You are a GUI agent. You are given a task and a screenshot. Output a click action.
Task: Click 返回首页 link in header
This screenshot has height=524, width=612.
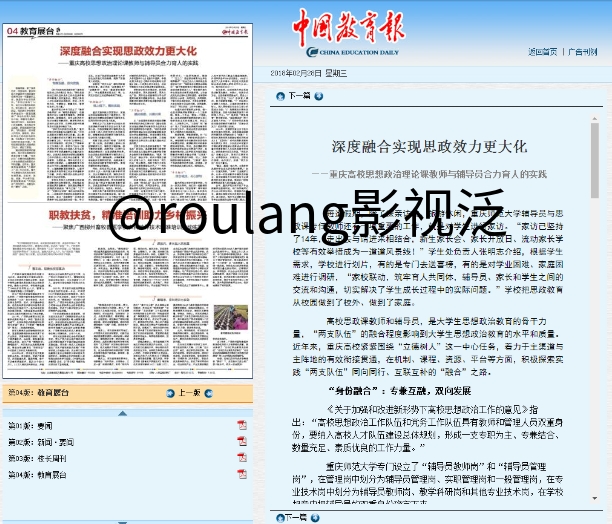coord(543,52)
